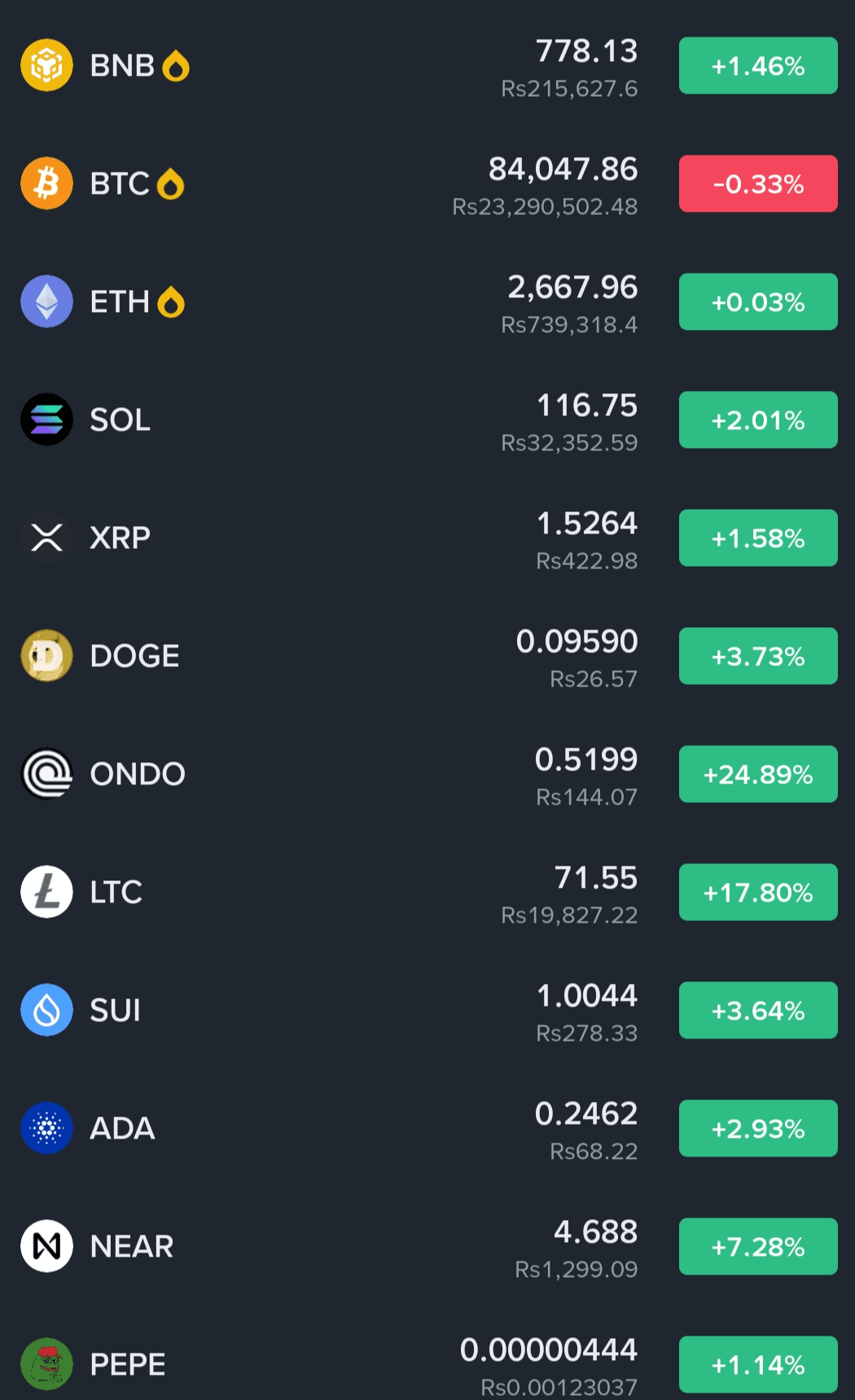Tap the Bitcoin orange logo icon
Viewport: 855px width, 1400px height.
click(46, 183)
